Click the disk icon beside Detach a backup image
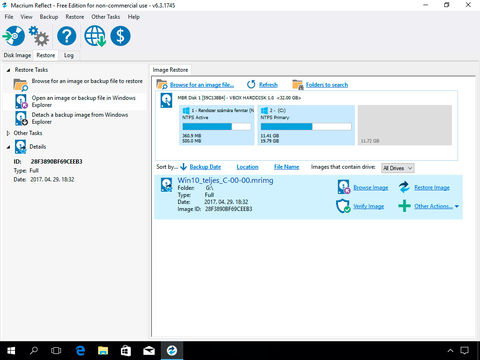 pyautogui.click(x=21, y=118)
